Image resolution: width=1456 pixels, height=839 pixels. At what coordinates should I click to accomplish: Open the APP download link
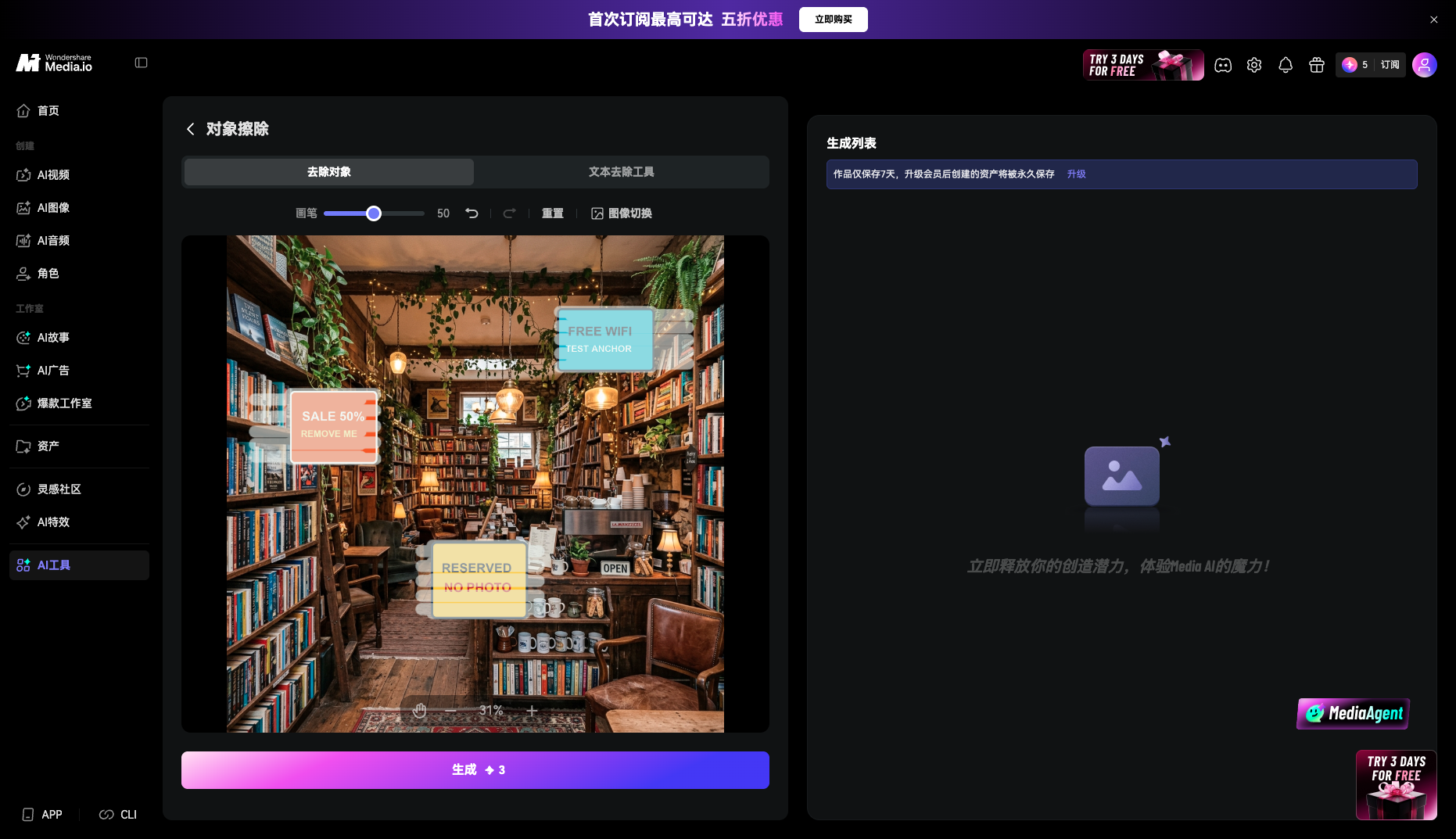coord(42,815)
